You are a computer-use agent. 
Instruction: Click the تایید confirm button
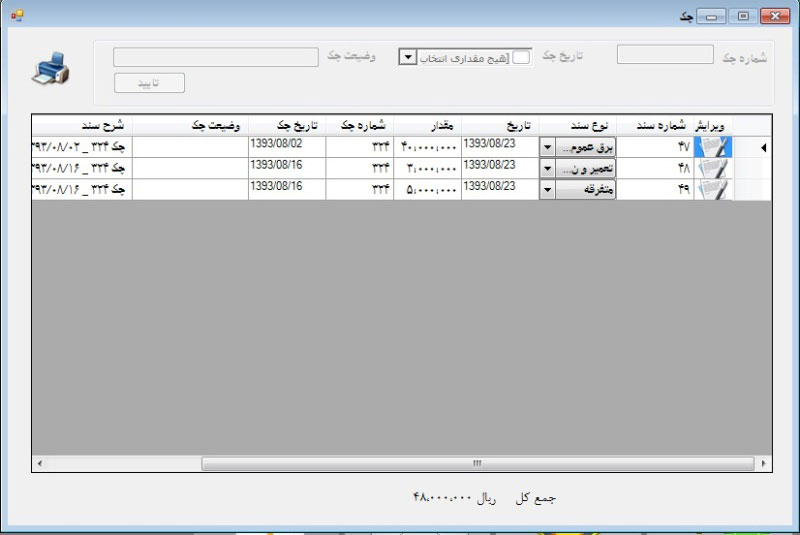[x=149, y=83]
